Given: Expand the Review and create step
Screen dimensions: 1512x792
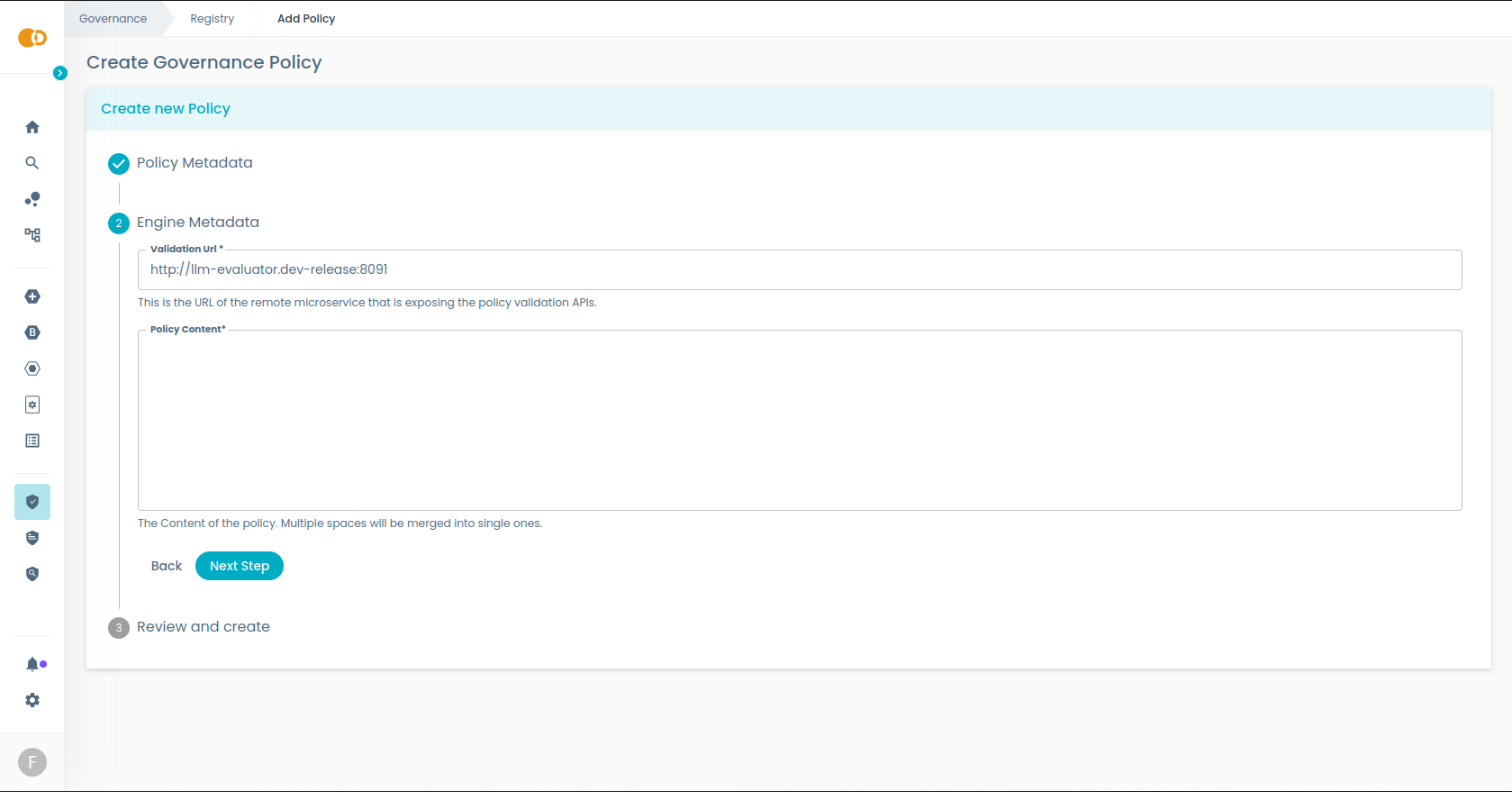Looking at the screenshot, I should point(203,627).
